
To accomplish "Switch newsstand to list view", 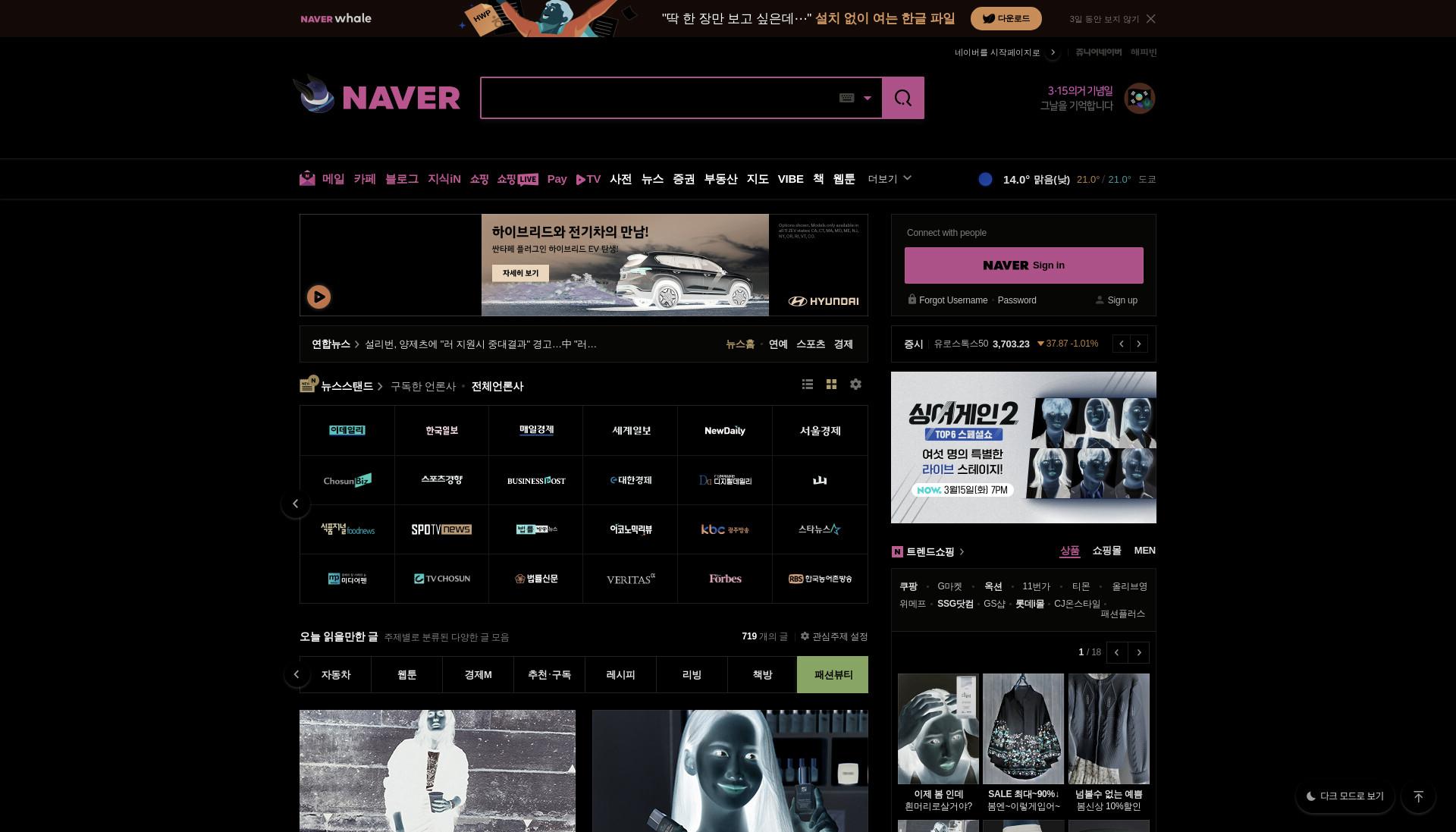I will pos(808,385).
